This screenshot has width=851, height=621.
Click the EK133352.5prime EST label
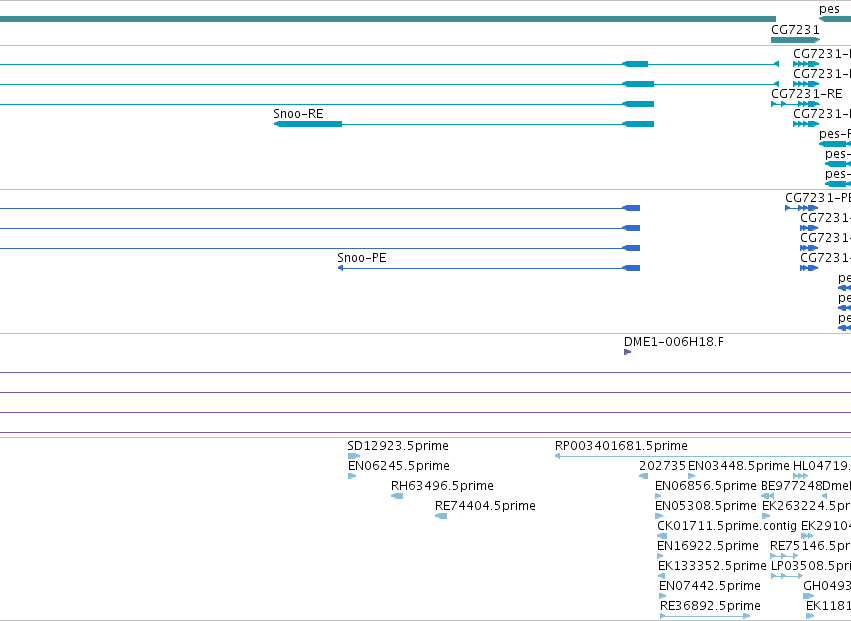click(712, 566)
